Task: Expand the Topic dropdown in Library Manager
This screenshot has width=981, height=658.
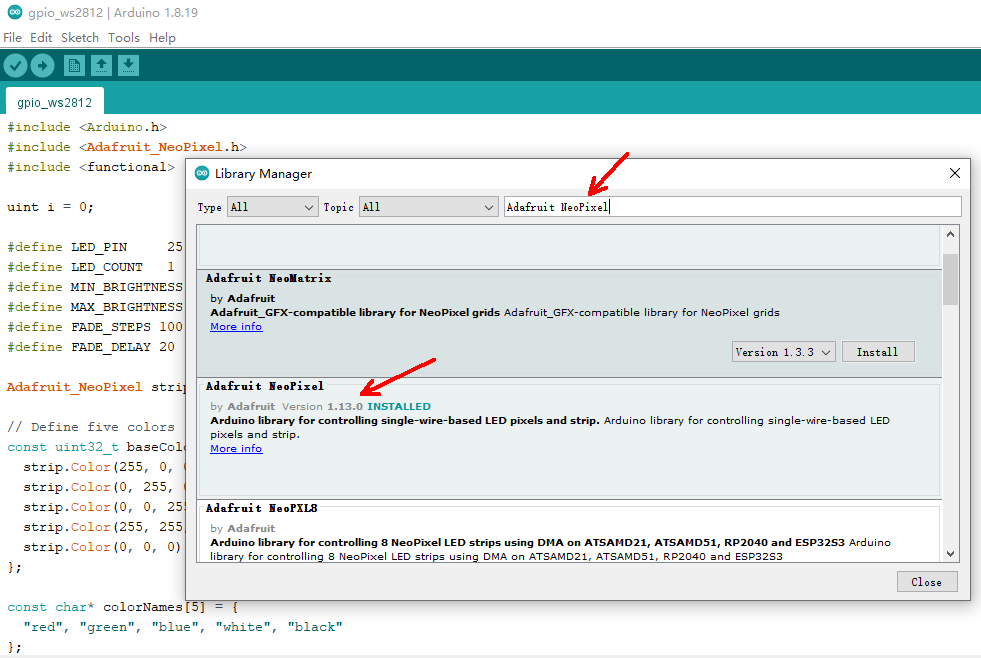Action: [429, 207]
